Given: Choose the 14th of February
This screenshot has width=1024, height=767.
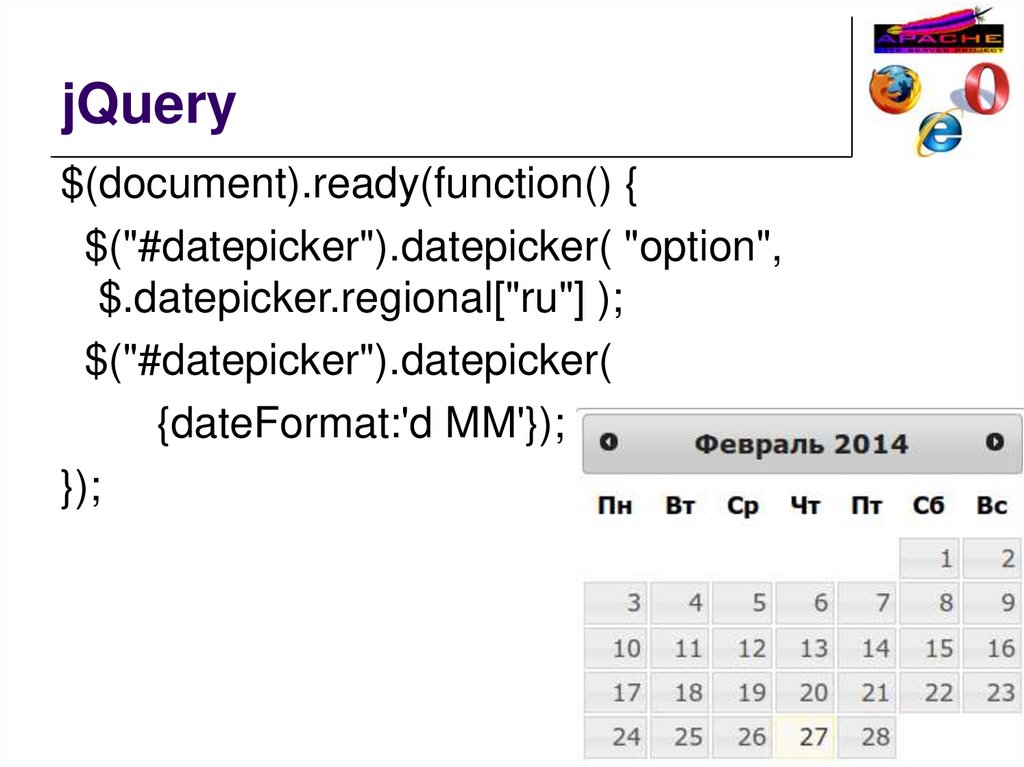Looking at the screenshot, I should point(867,648).
